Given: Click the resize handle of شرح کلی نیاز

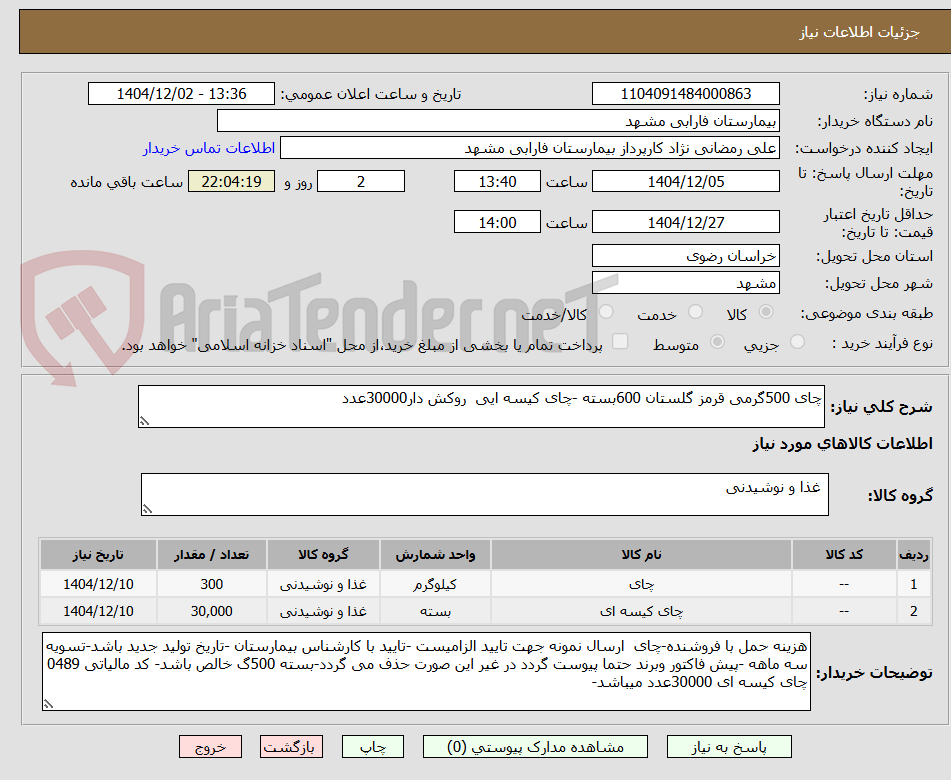Looking at the screenshot, I should tap(144, 421).
